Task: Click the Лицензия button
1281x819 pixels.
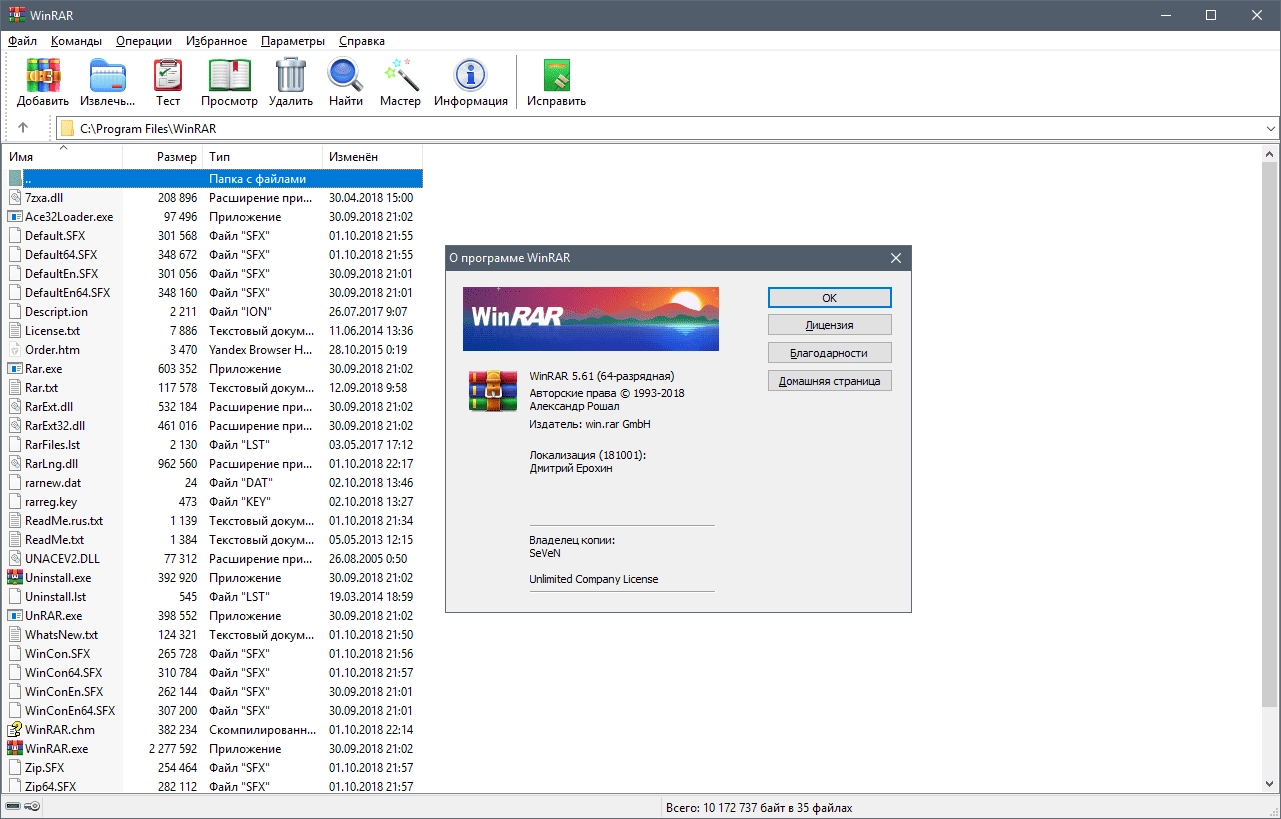Action: click(x=829, y=325)
